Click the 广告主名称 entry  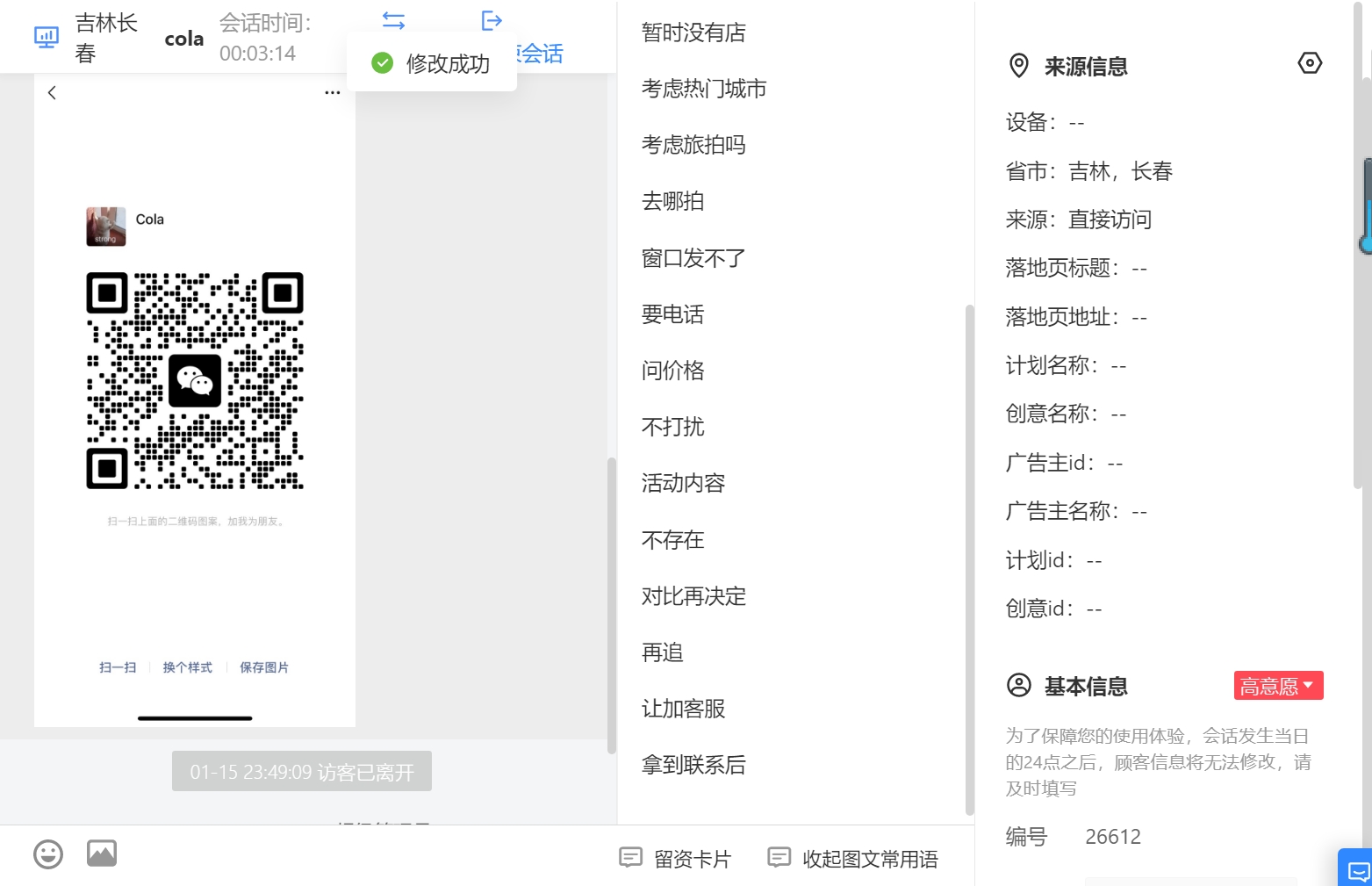[x=1076, y=511]
